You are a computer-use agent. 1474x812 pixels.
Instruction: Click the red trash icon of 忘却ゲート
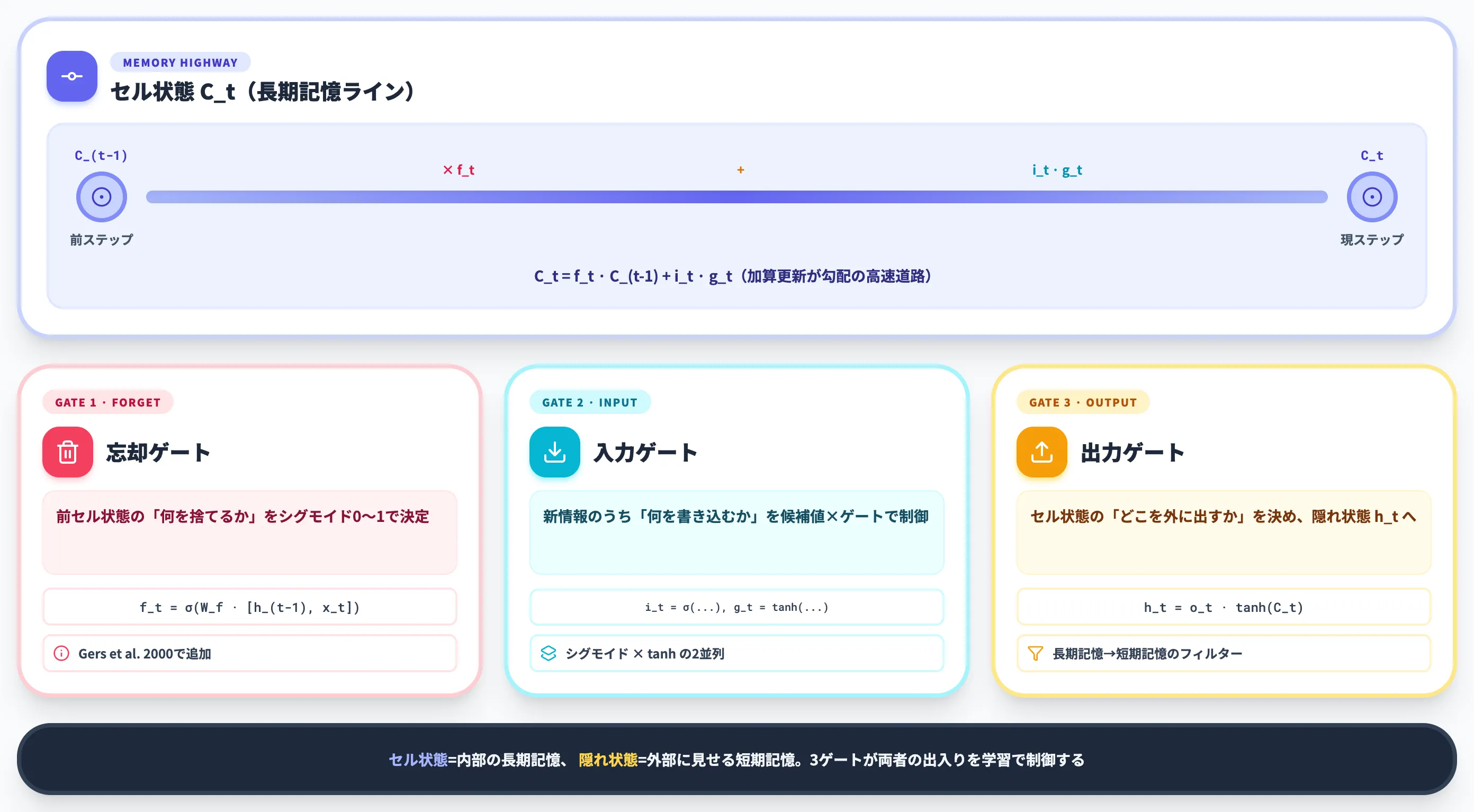click(68, 452)
